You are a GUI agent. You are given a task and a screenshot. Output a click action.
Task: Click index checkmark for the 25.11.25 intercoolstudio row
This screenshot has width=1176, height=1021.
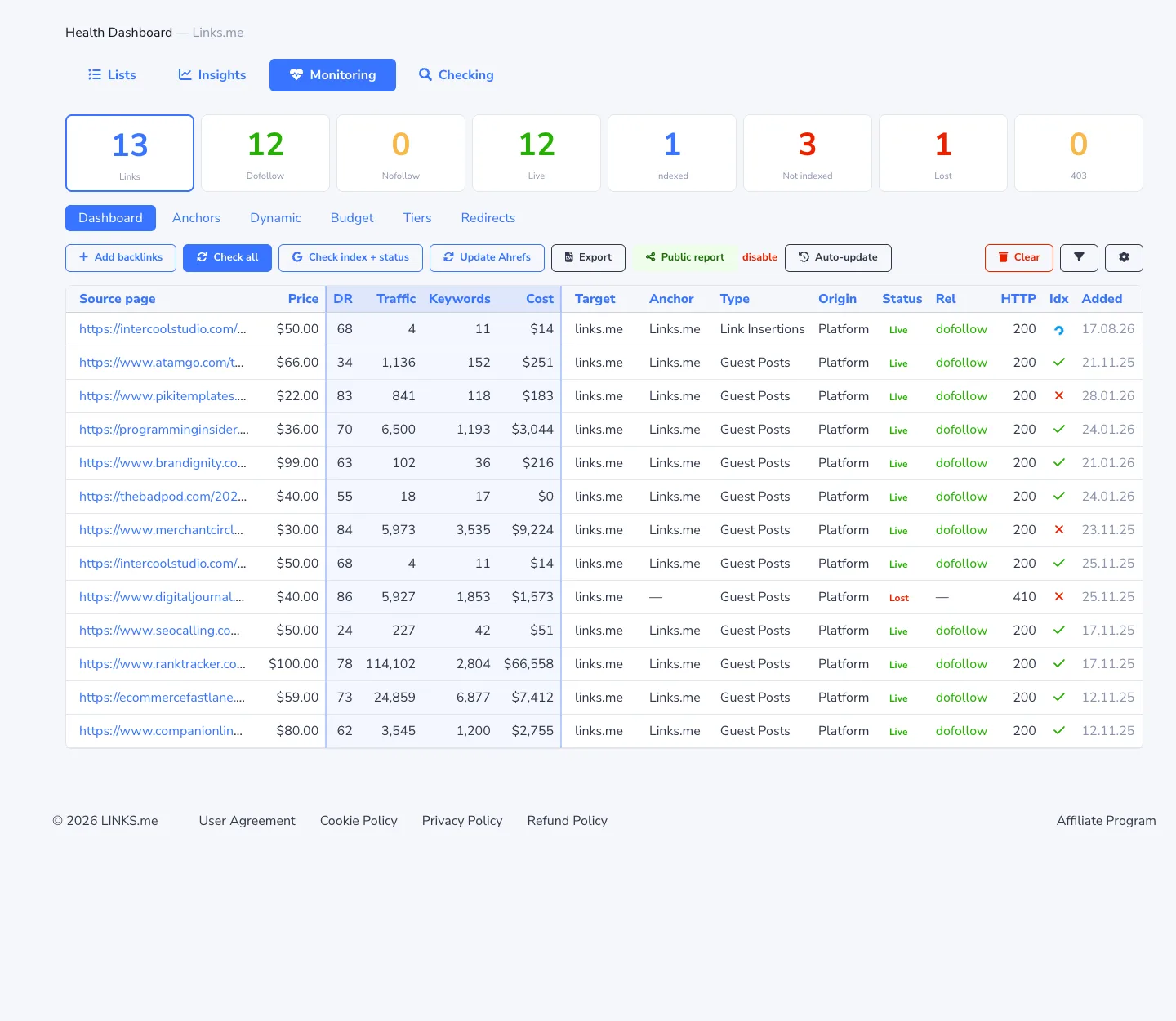[x=1058, y=563]
